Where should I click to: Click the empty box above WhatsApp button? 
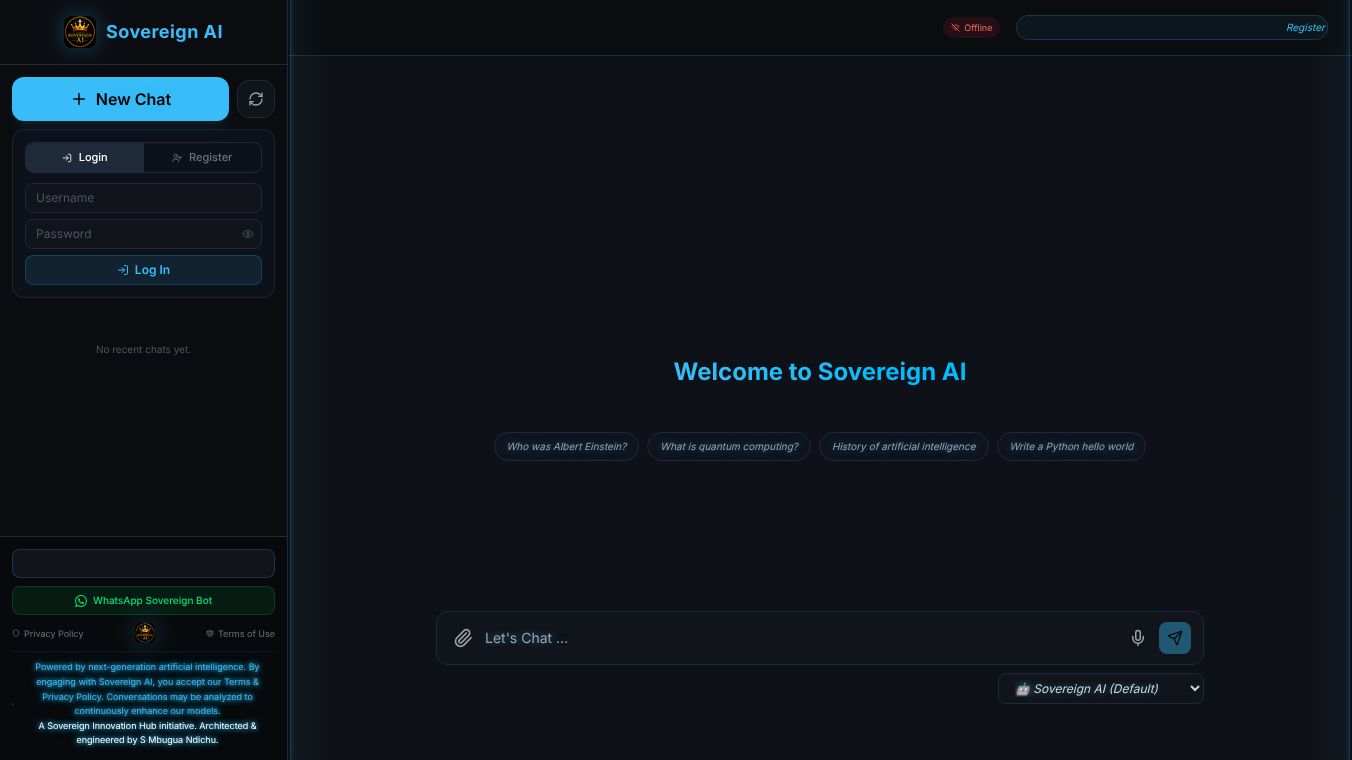[x=143, y=563]
